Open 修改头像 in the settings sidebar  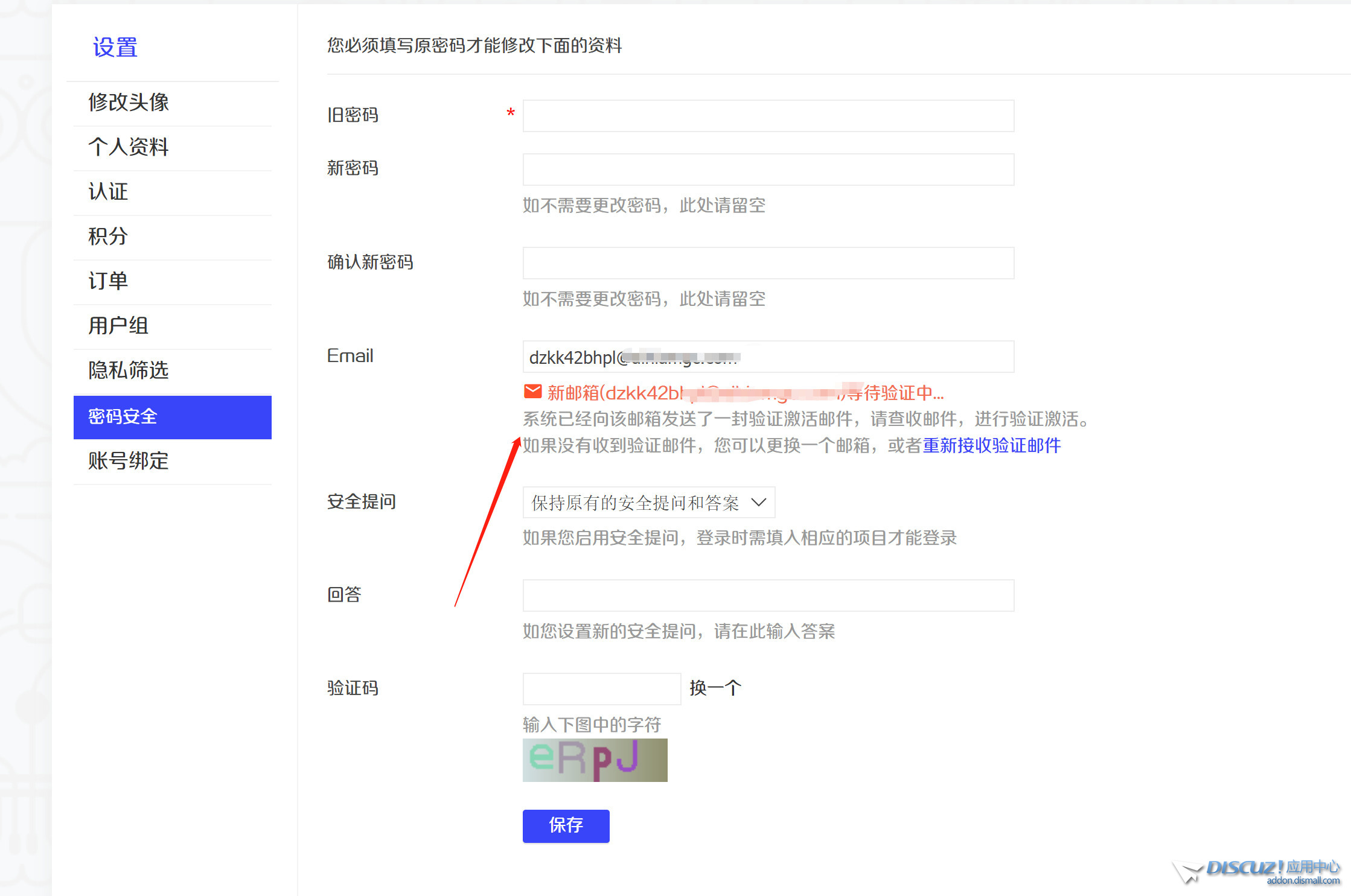point(129,103)
